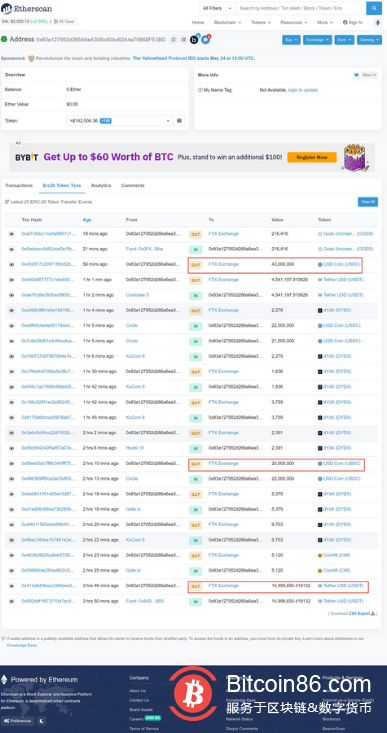Viewport: 387px width, 733px height.
Task: Click the 20,000,000 value in 2 hrs 10 mins row
Action: [283, 463]
